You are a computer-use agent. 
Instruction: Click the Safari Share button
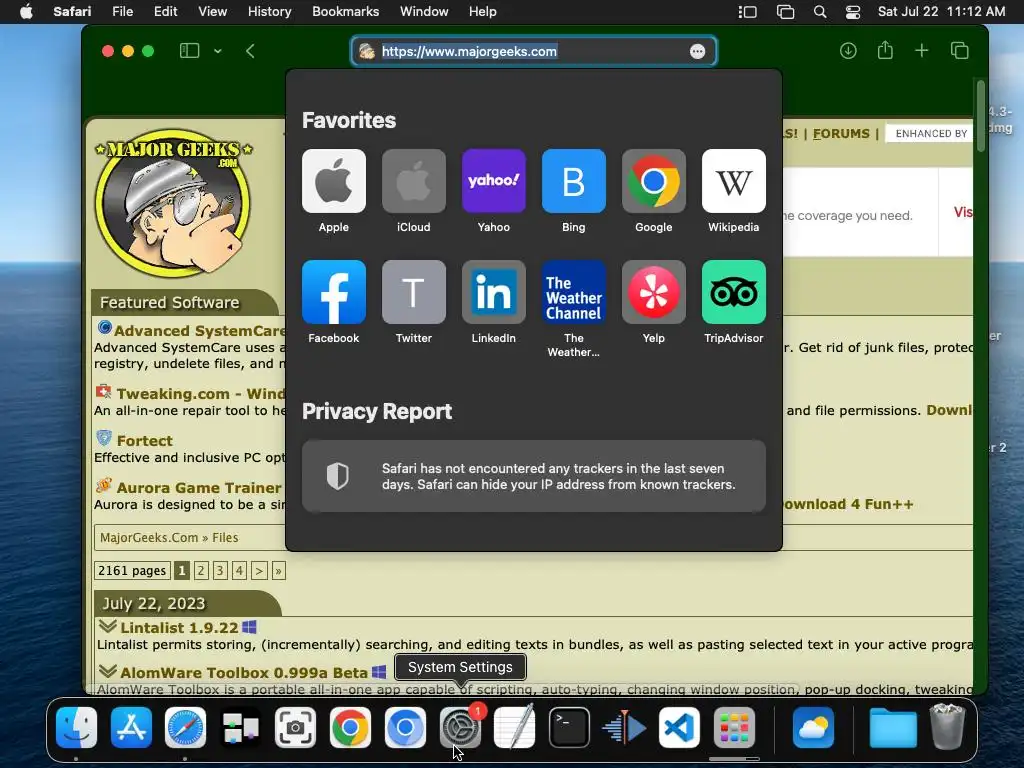[885, 50]
